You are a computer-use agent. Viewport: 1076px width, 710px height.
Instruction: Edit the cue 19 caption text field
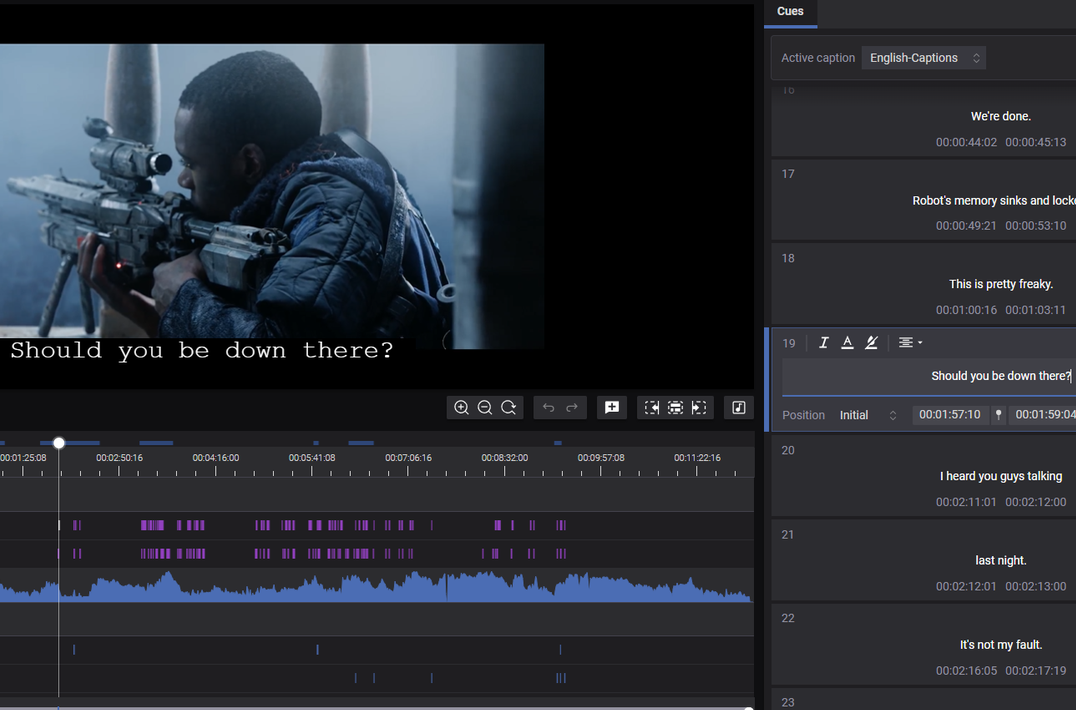(929, 376)
